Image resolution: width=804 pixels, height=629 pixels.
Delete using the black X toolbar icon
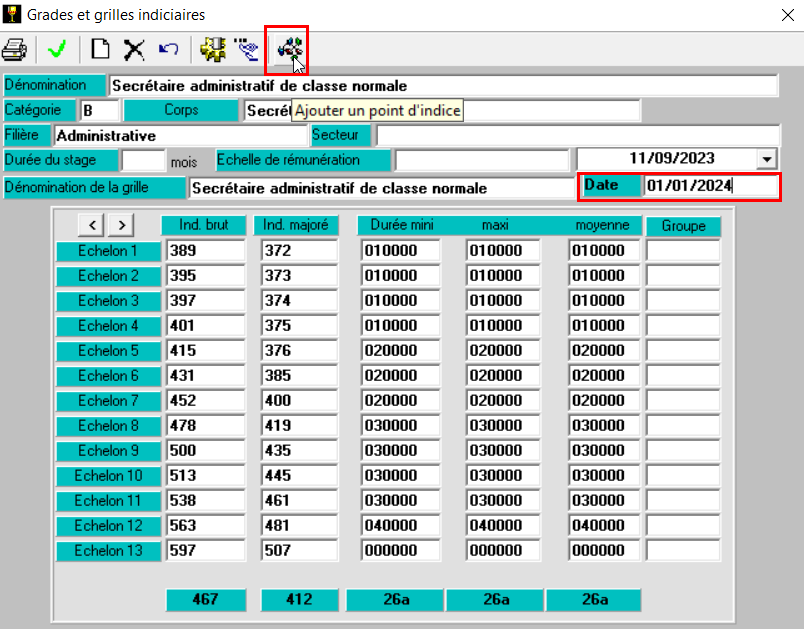(134, 49)
